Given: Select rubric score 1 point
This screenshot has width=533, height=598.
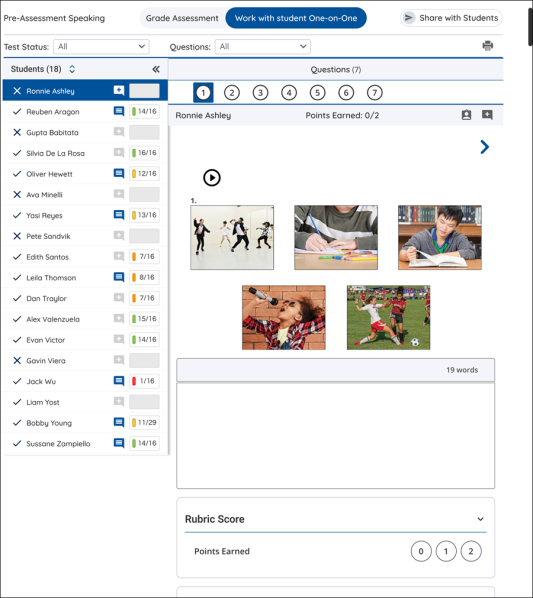Looking at the screenshot, I should tap(446, 551).
